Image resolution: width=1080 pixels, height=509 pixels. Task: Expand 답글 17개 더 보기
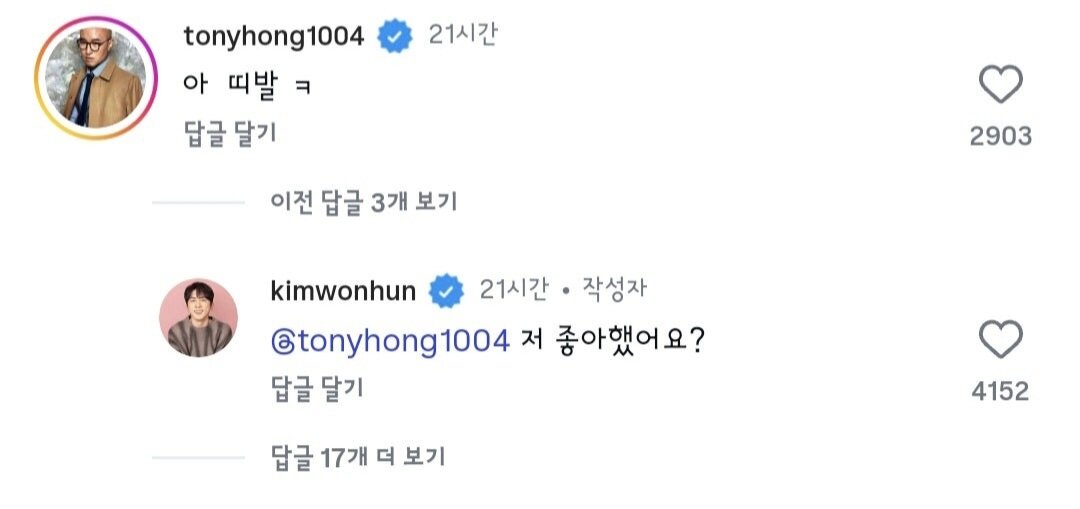point(358,458)
